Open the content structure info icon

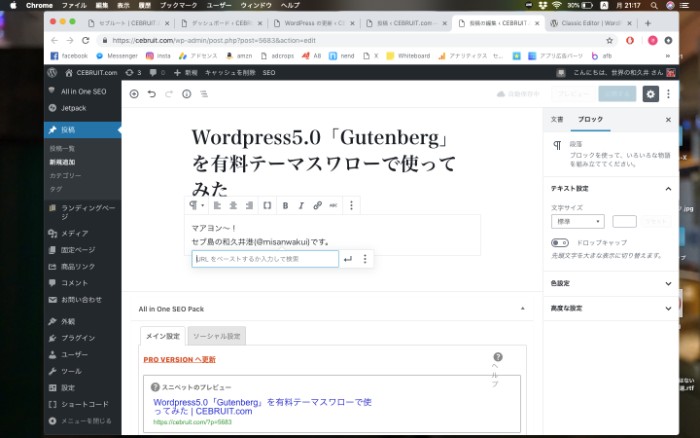click(186, 94)
